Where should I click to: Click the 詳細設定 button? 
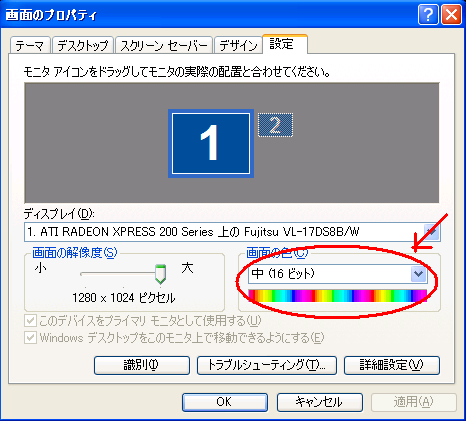coord(392,365)
